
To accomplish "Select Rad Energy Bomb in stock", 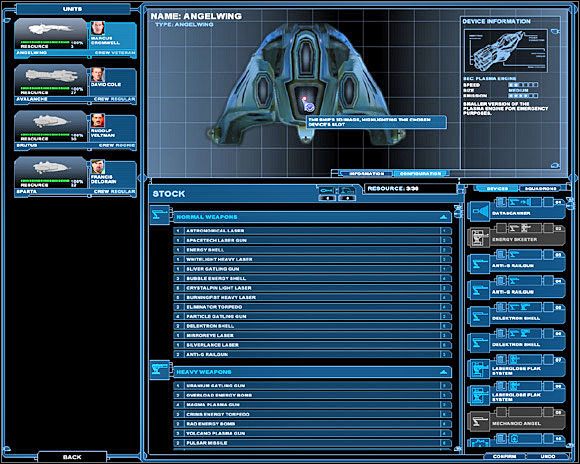I will 313,424.
